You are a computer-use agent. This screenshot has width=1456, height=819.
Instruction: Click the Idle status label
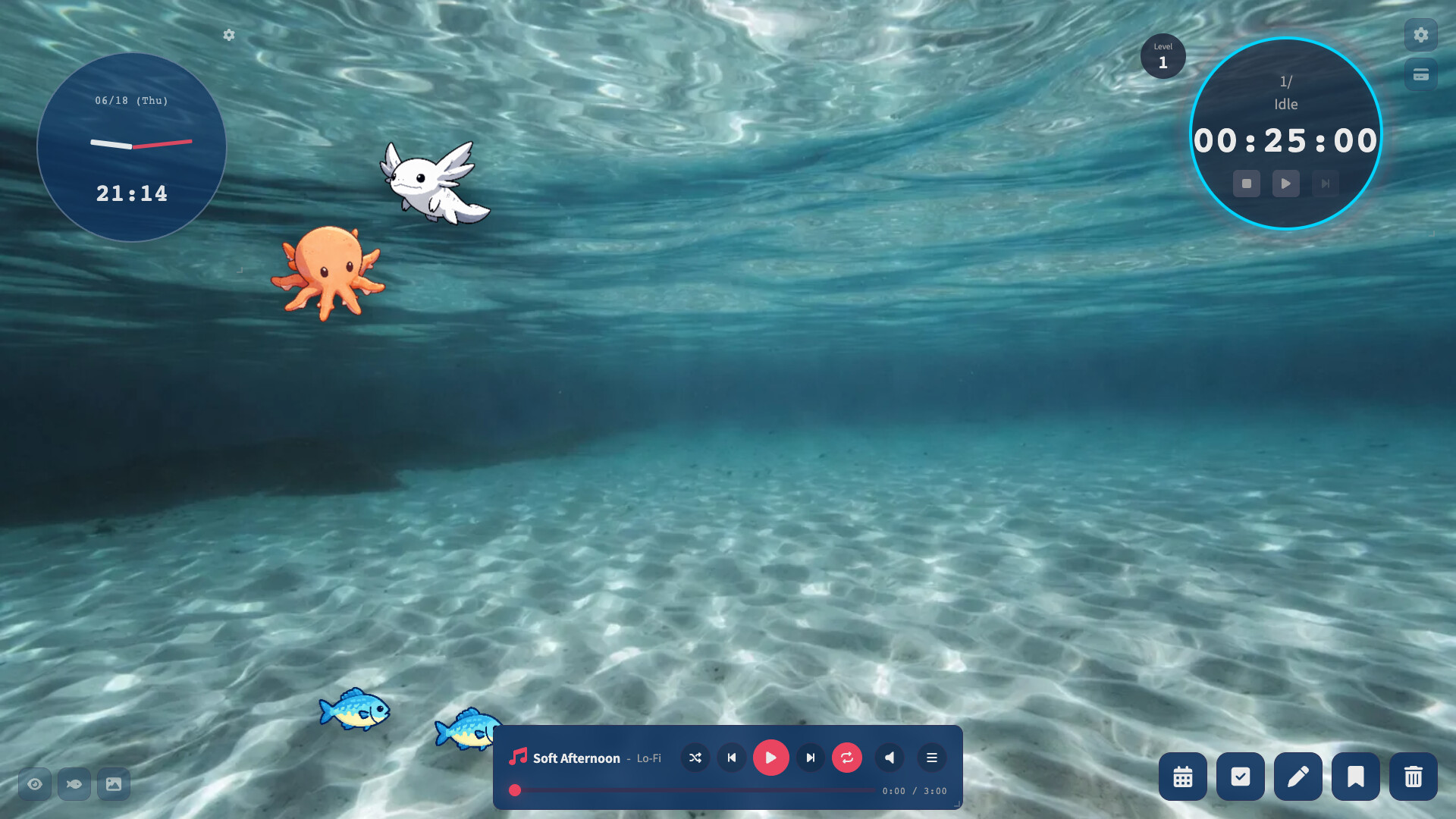[x=1286, y=105]
